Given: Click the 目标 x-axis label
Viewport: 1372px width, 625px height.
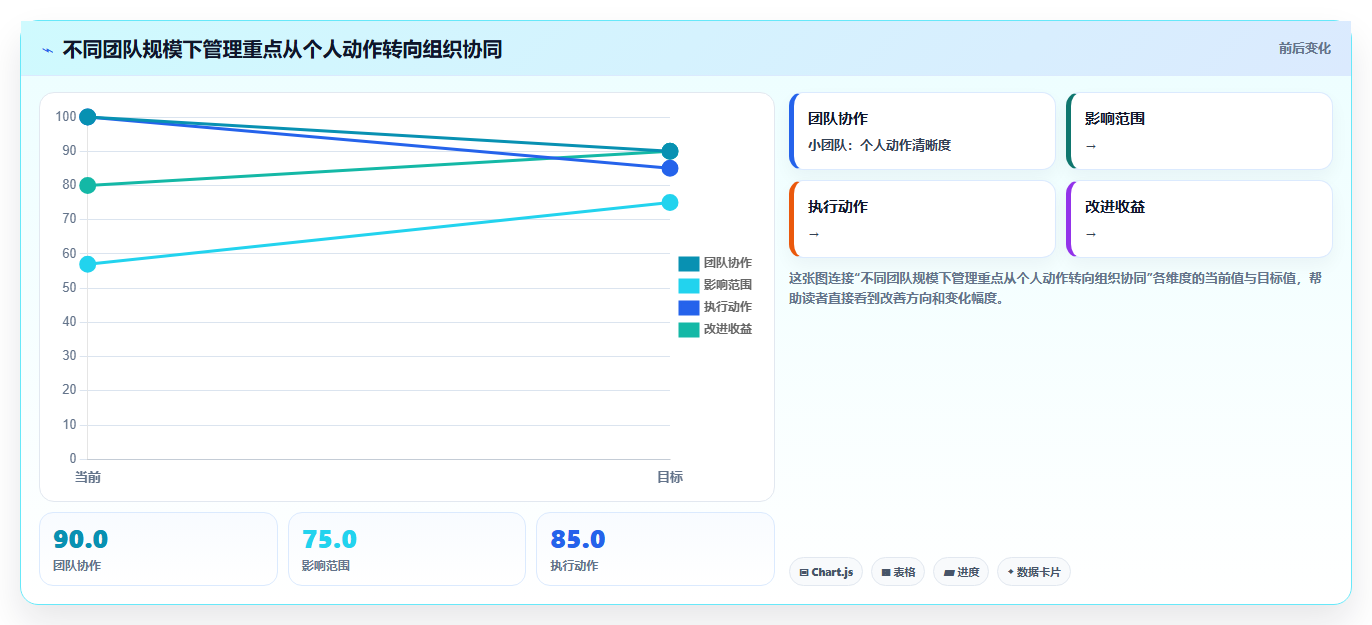Looking at the screenshot, I should pyautogui.click(x=670, y=477).
